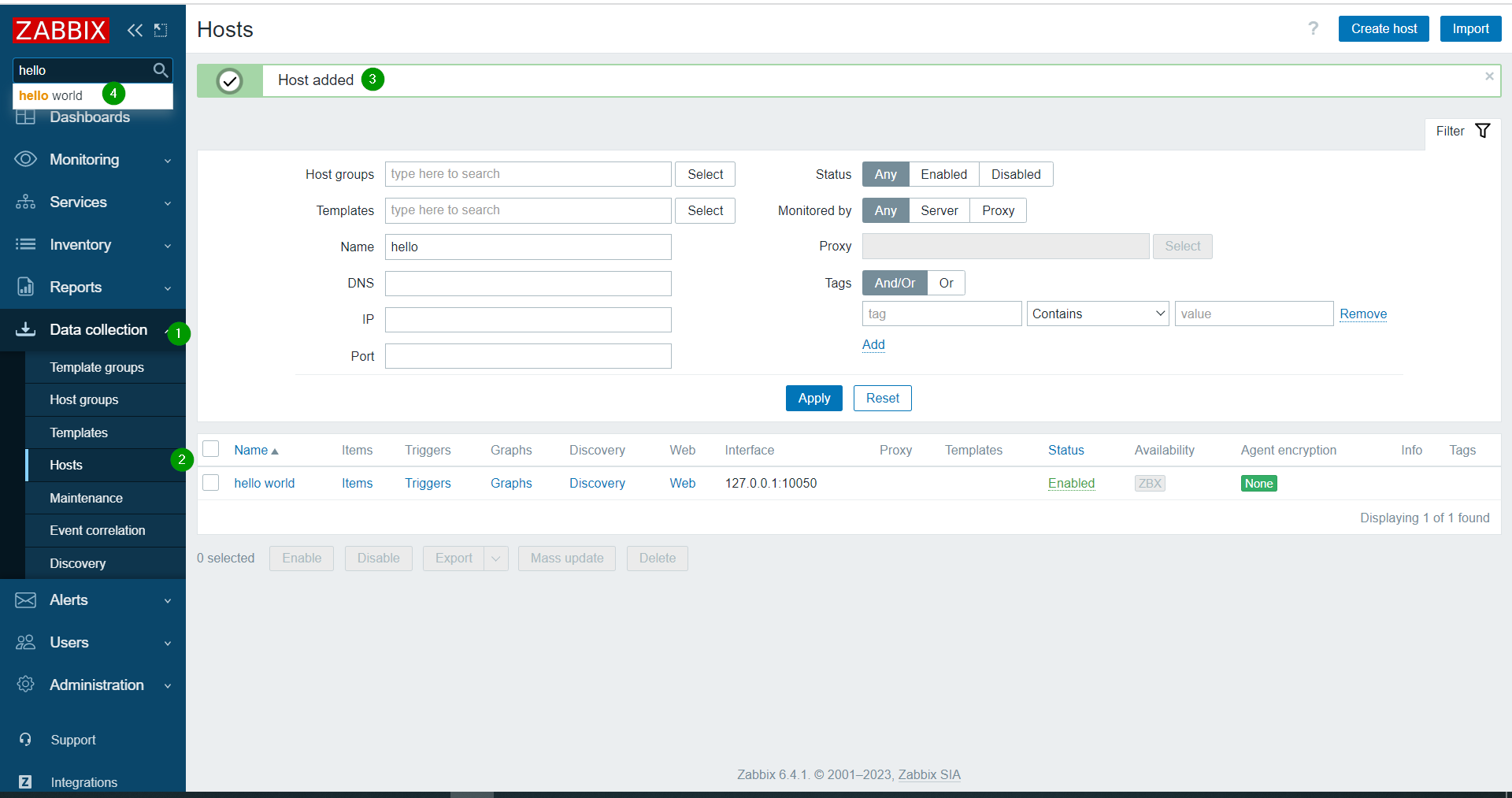Toggle kiosk mode icon next to logo
Image resolution: width=1512 pixels, height=798 pixels.
(x=161, y=30)
